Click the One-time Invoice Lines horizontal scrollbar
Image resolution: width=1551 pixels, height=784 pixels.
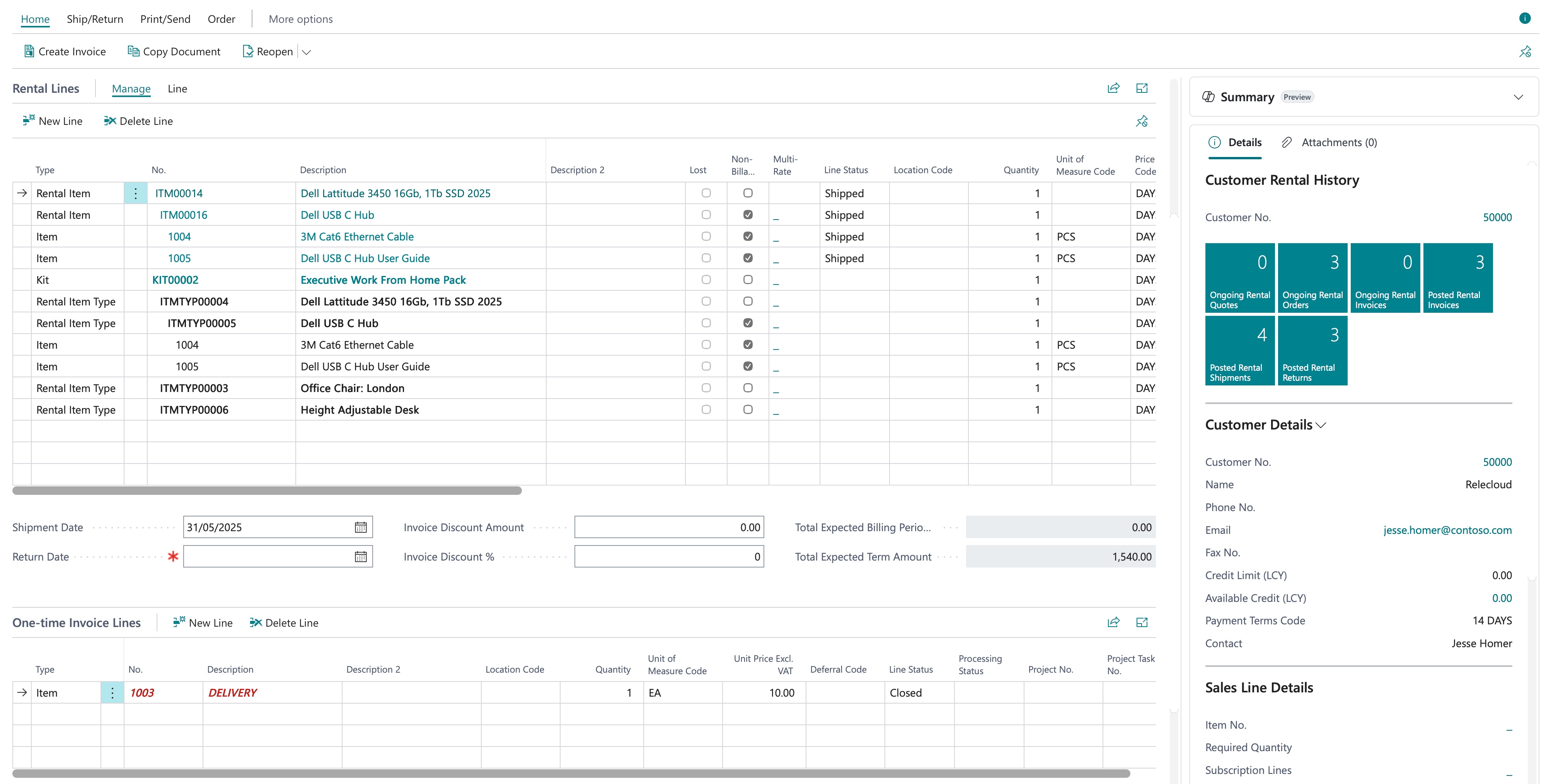571,773
